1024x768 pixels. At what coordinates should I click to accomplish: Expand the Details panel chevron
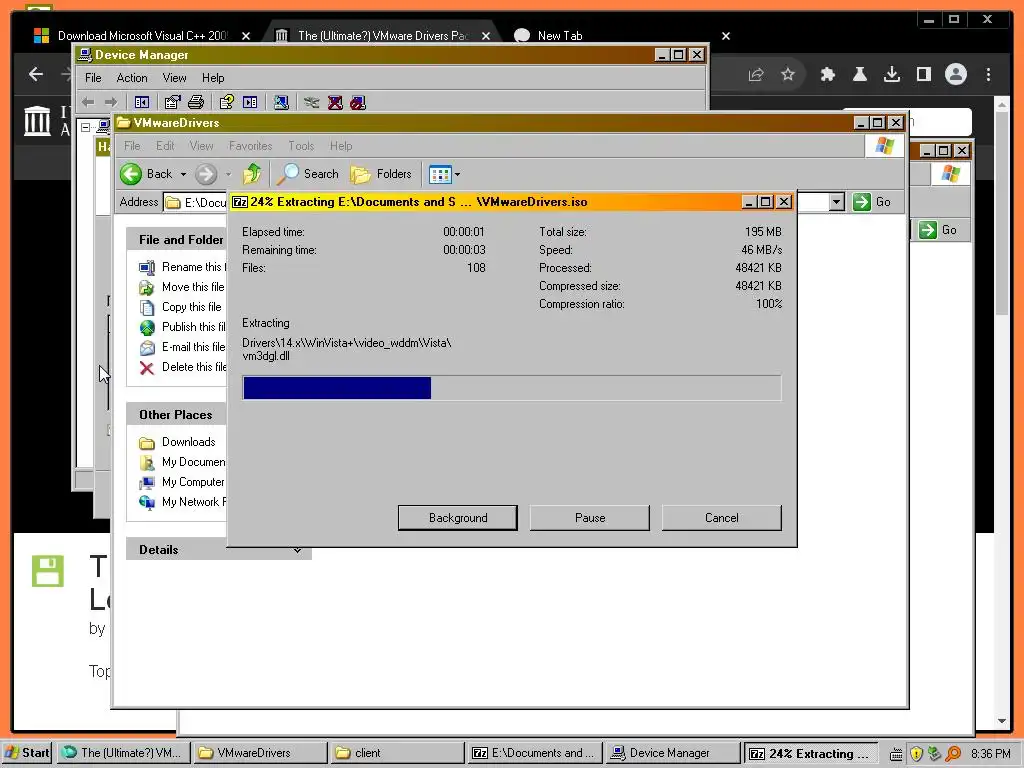[x=297, y=550]
